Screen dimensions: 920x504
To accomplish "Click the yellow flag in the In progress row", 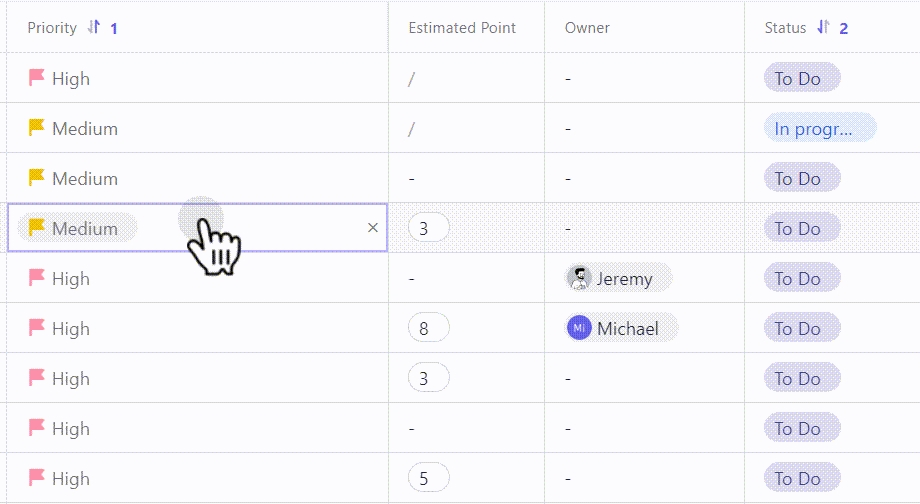I will [37, 128].
